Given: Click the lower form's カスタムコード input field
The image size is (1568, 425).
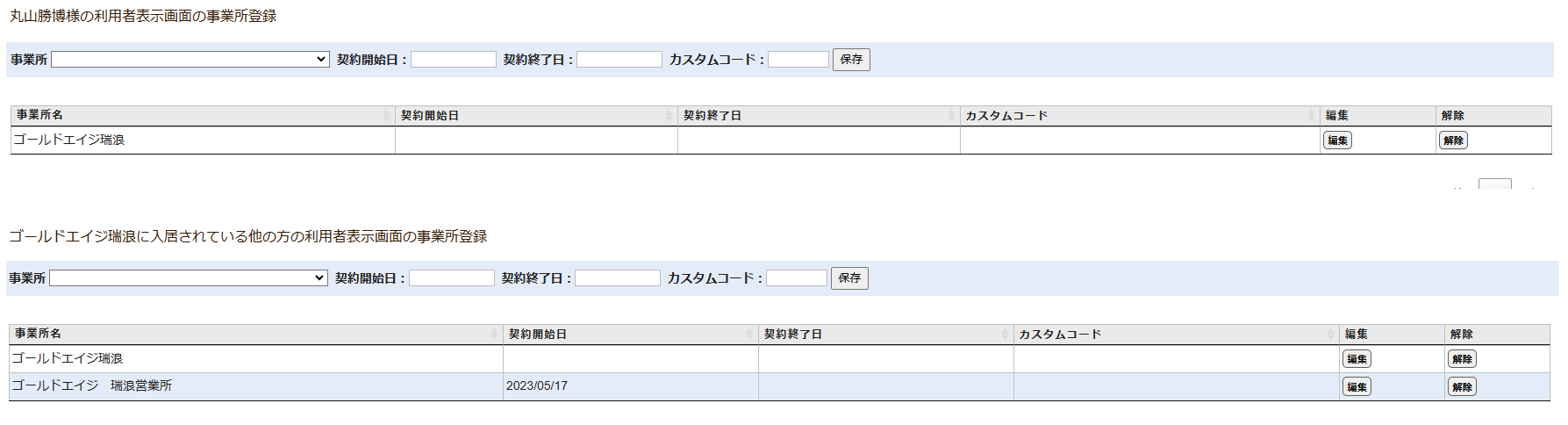Looking at the screenshot, I should pyautogui.click(x=796, y=278).
